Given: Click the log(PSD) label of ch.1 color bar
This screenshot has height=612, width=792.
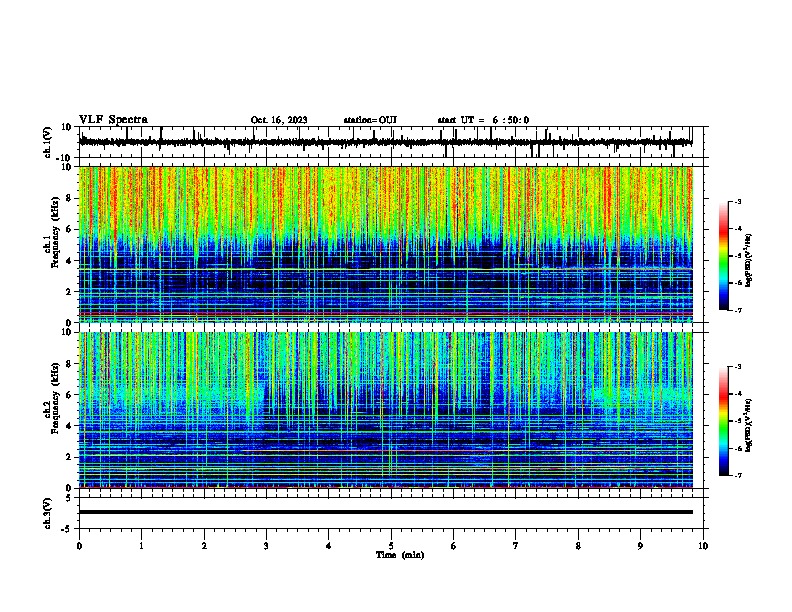Looking at the screenshot, I should pos(749,261).
